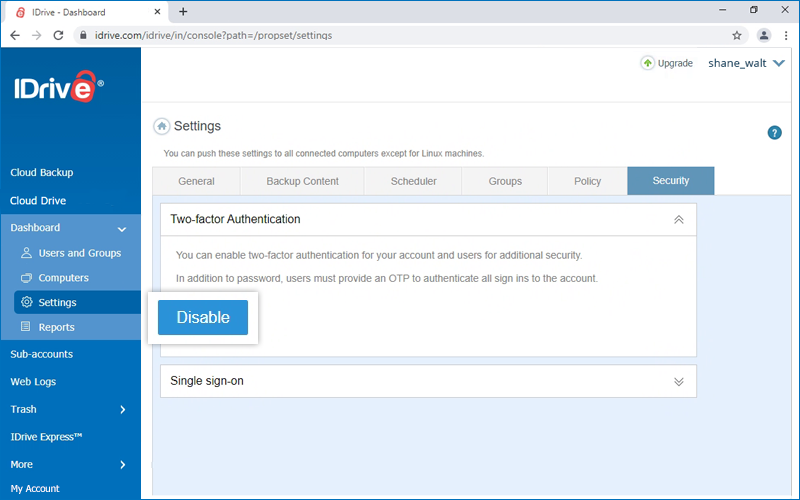Click the Trash label in sidebar
This screenshot has width=800, height=500.
pyautogui.click(x=23, y=409)
